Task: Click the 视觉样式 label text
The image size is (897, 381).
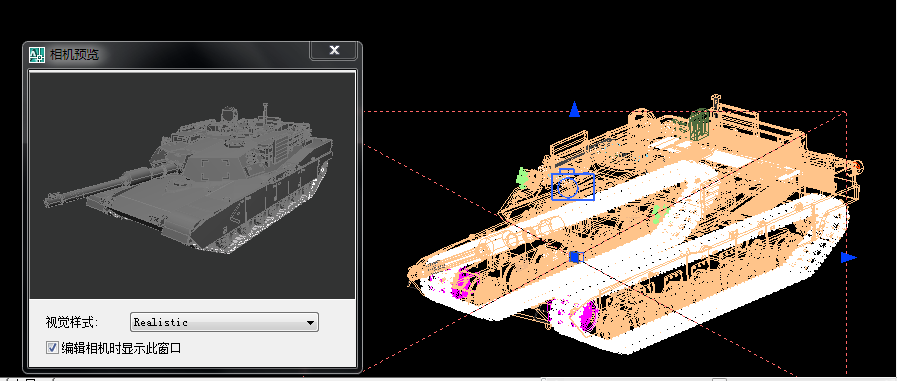Action: tap(72, 322)
